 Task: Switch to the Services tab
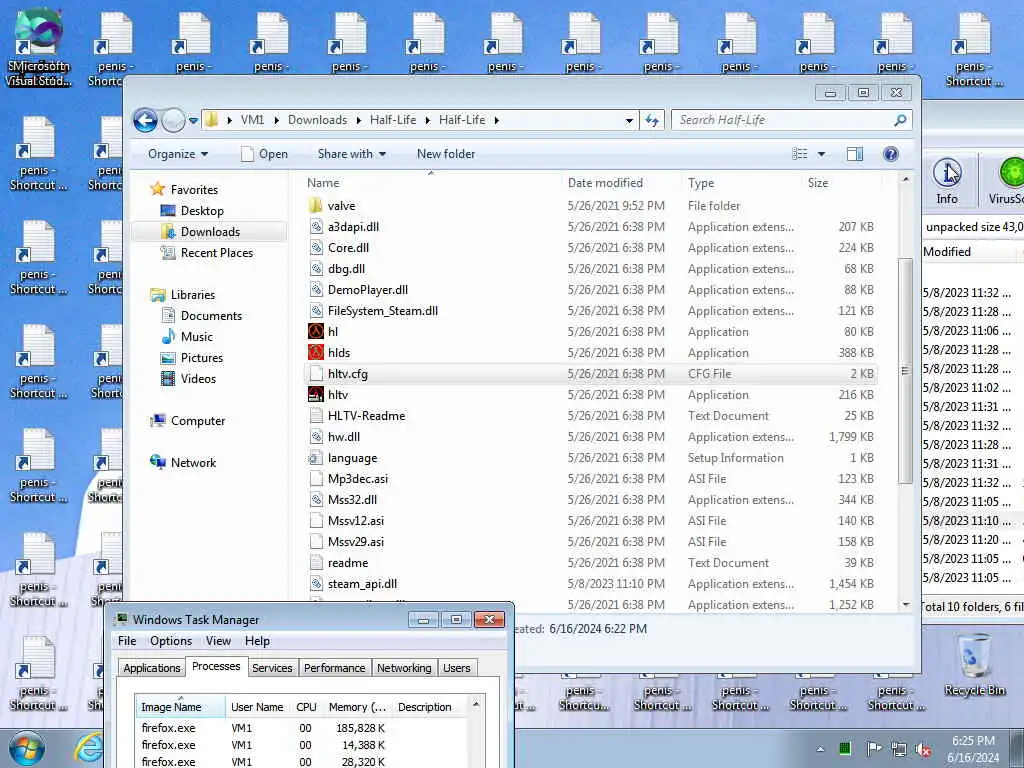coord(272,668)
